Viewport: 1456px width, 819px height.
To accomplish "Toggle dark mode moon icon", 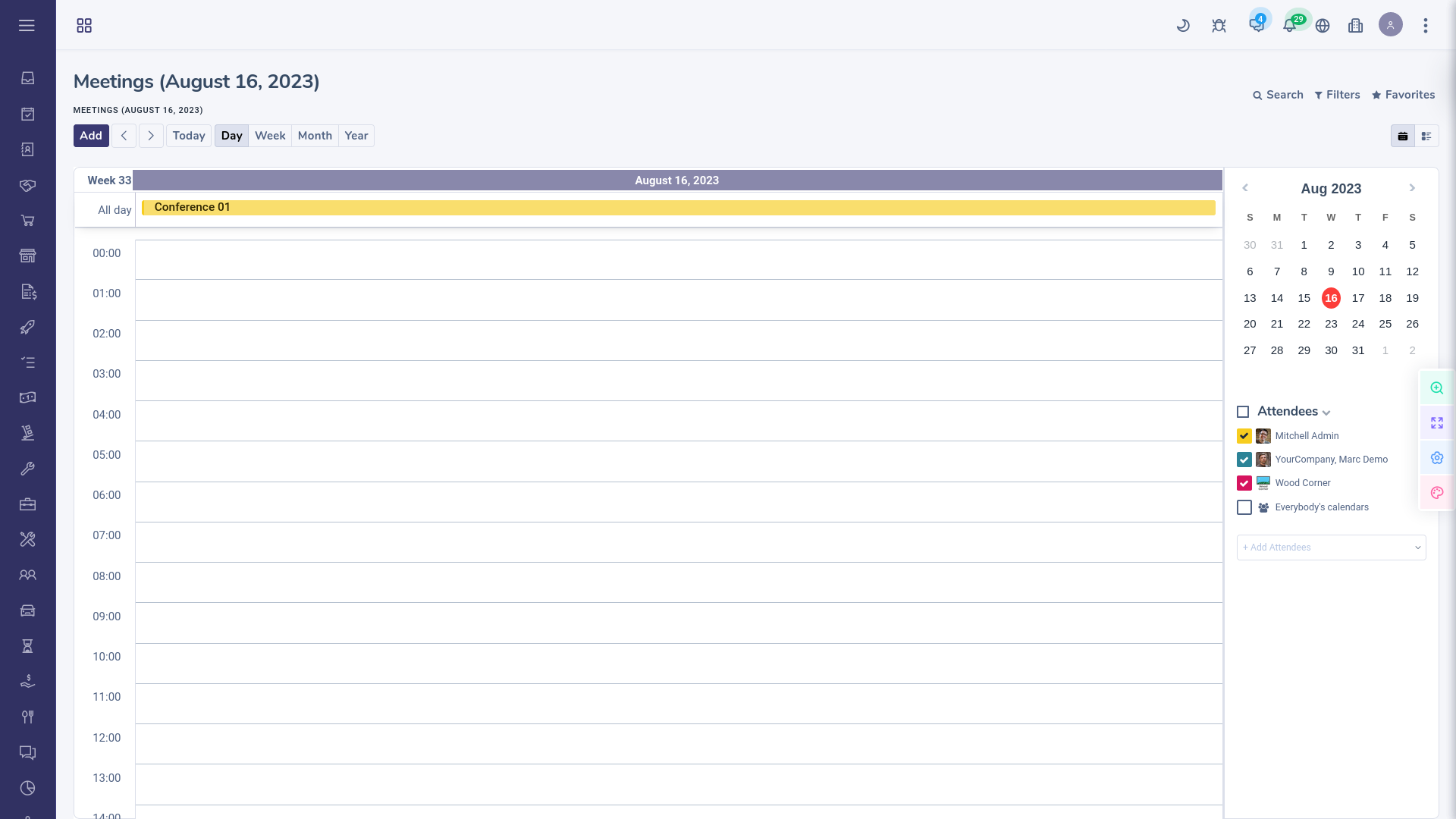I will pyautogui.click(x=1183, y=25).
